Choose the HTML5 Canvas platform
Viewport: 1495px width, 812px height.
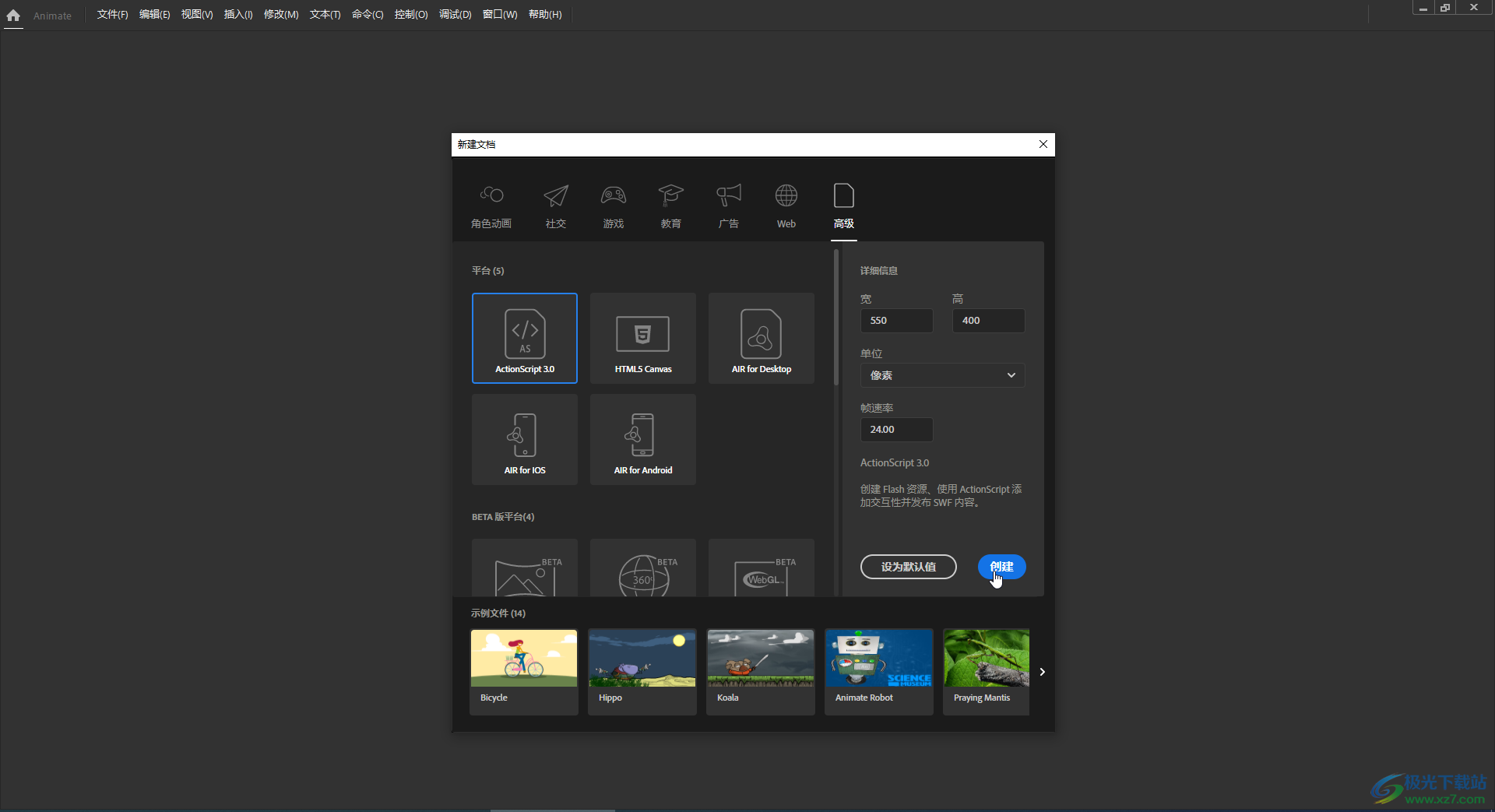pyautogui.click(x=643, y=338)
